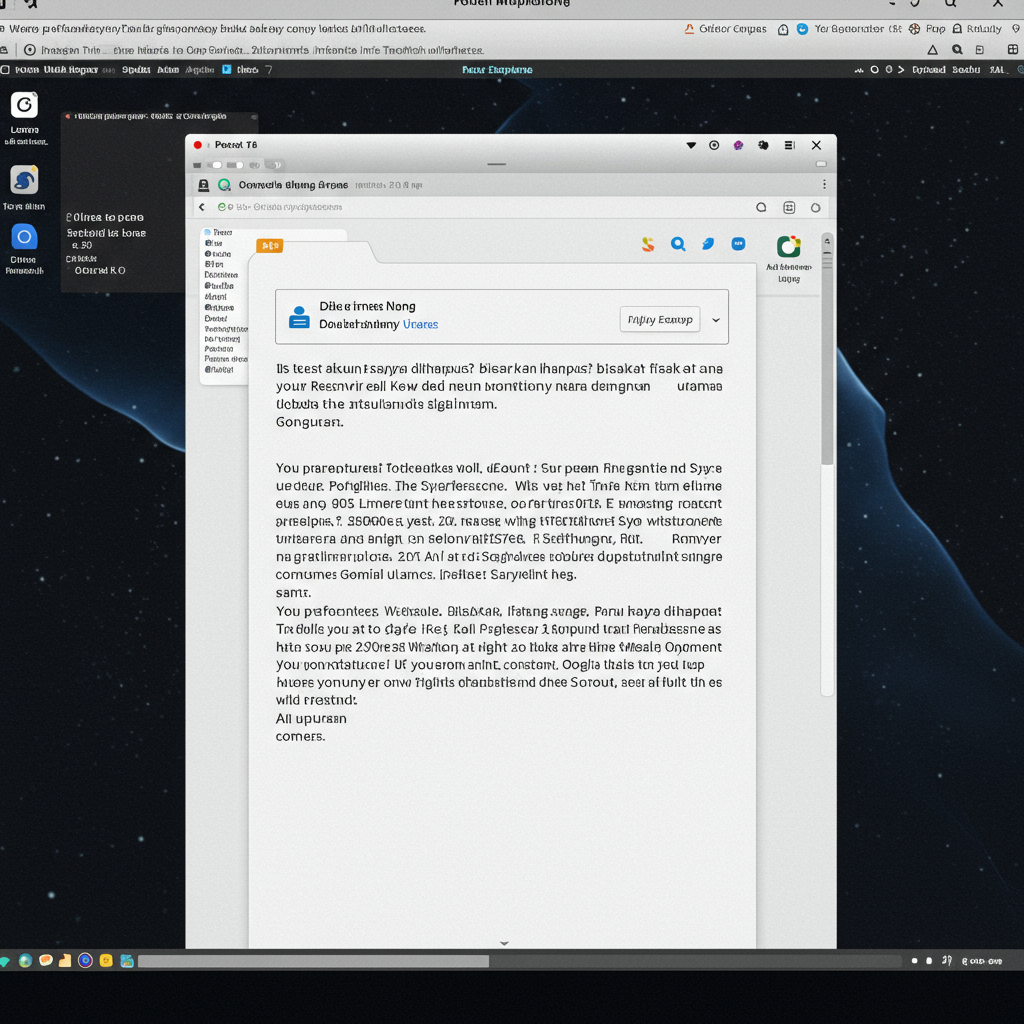Open the green multicolor app icon

[789, 246]
